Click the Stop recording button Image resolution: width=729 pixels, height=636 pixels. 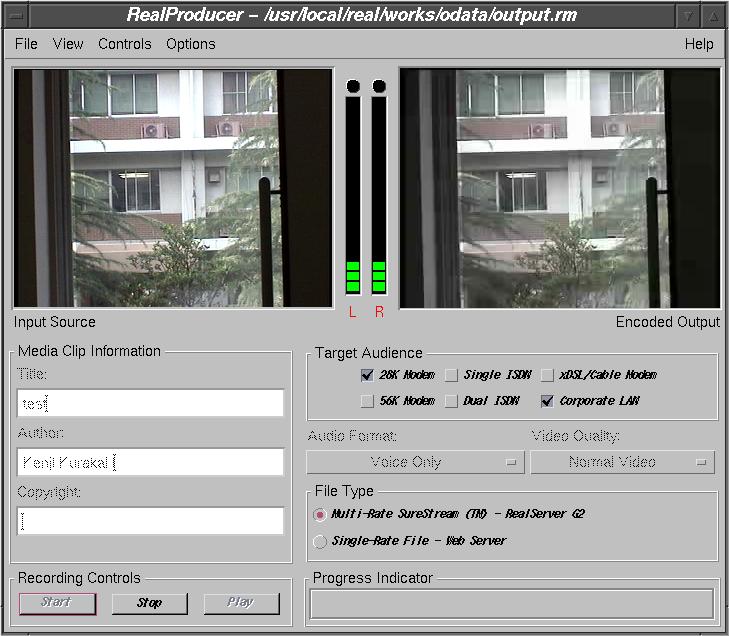tap(150, 603)
